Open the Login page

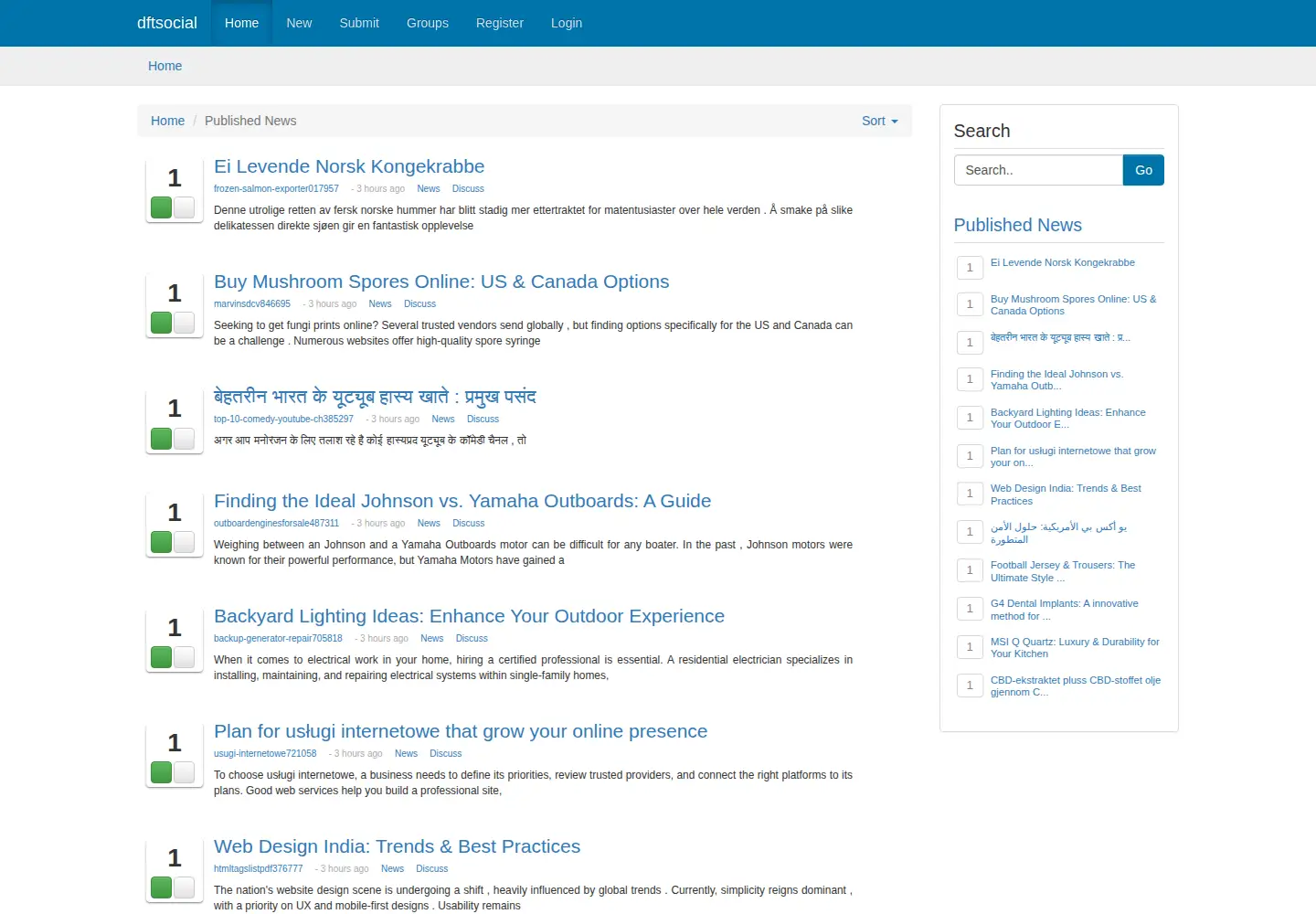coord(567,23)
